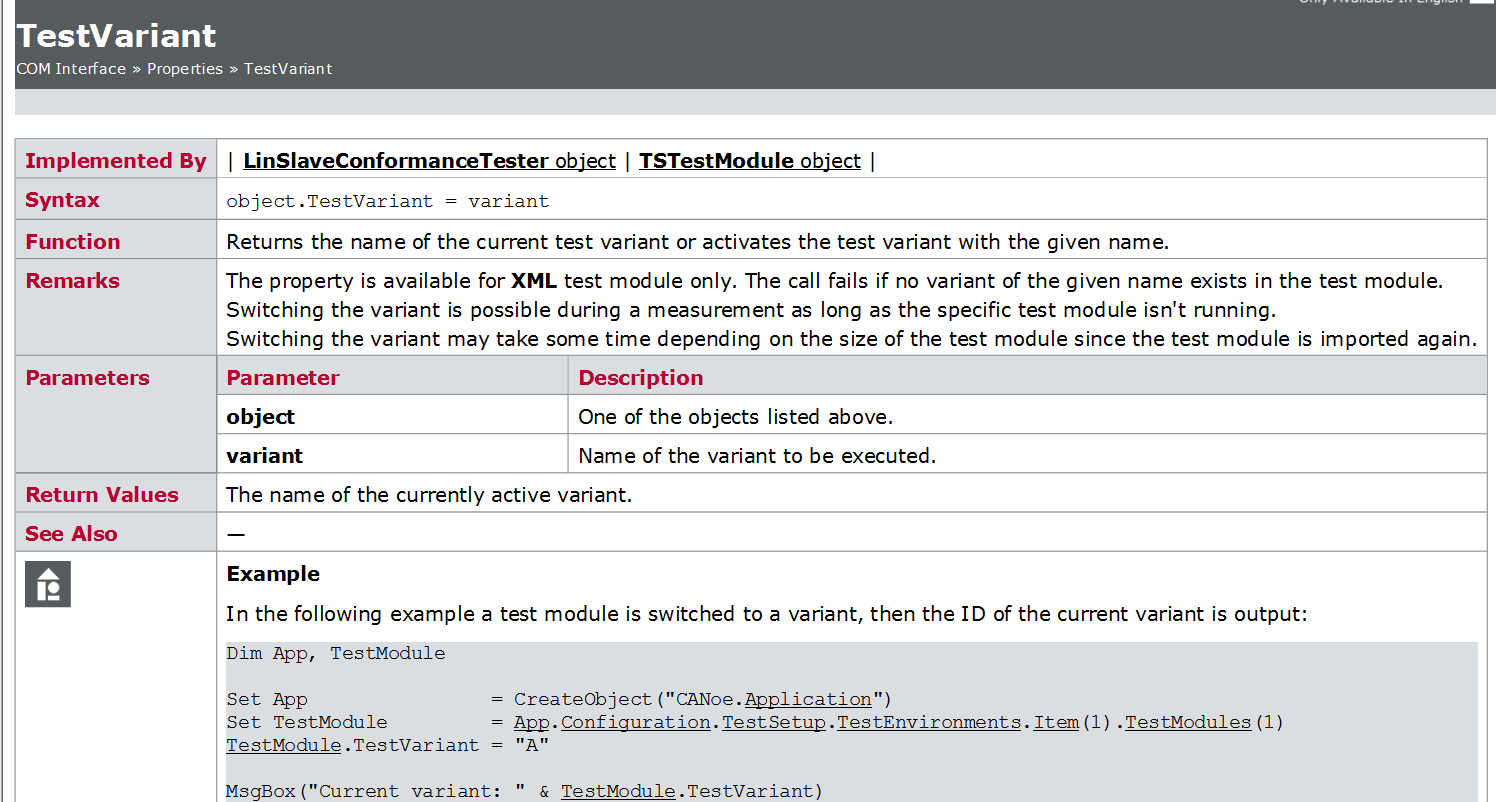The width and height of the screenshot is (1496, 802).
Task: Click the Description column header
Action: 641,377
